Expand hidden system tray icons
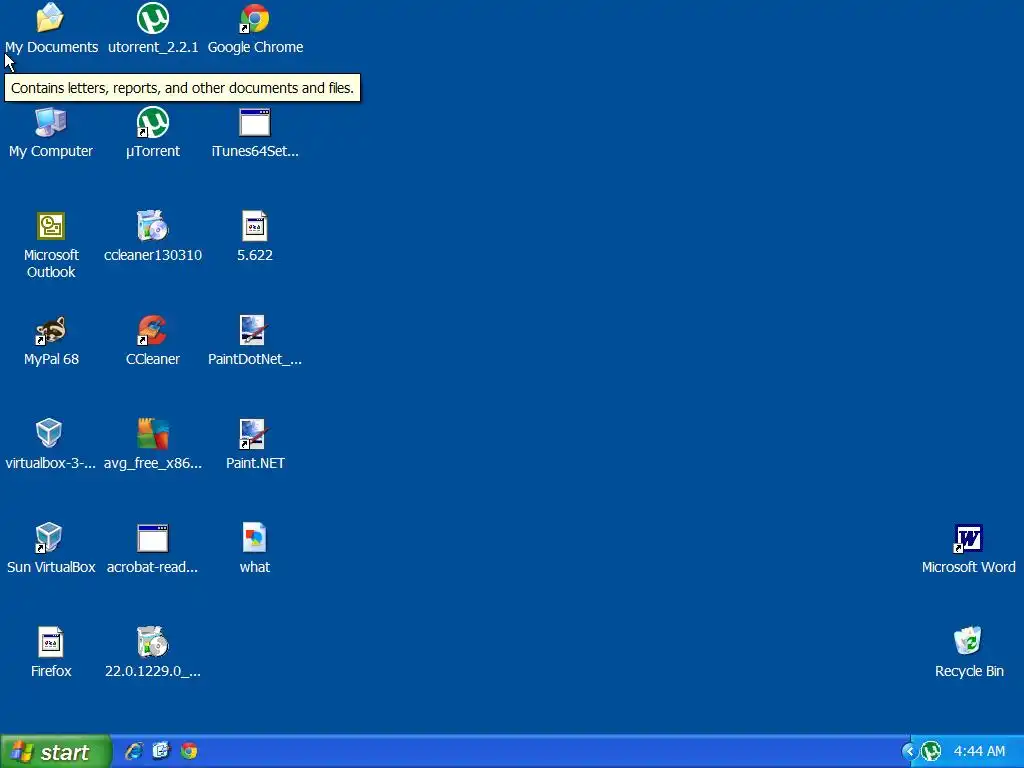 [909, 752]
